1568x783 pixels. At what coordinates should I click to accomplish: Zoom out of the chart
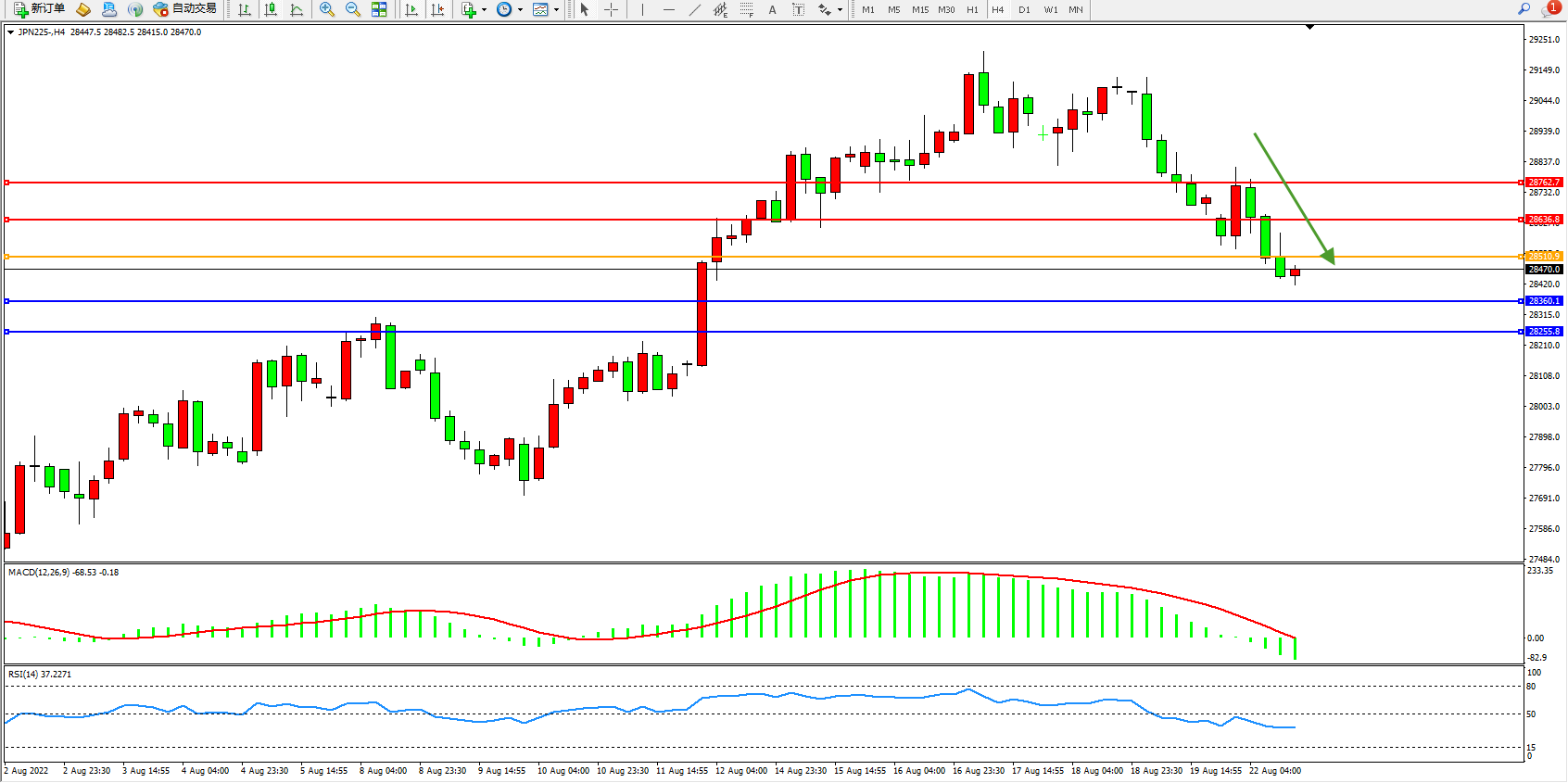[353, 9]
